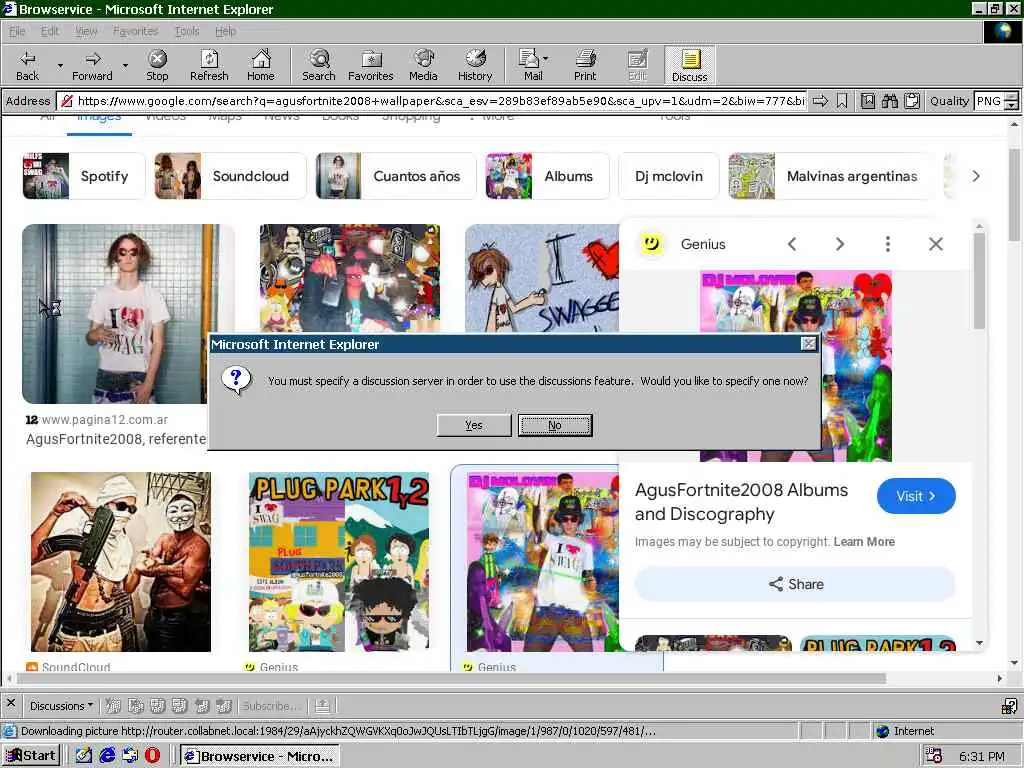Choose Yes in the dialog

tap(473, 425)
